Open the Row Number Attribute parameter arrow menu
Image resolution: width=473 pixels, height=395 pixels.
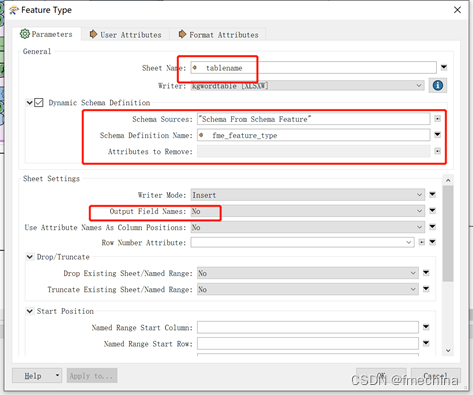click(432, 242)
